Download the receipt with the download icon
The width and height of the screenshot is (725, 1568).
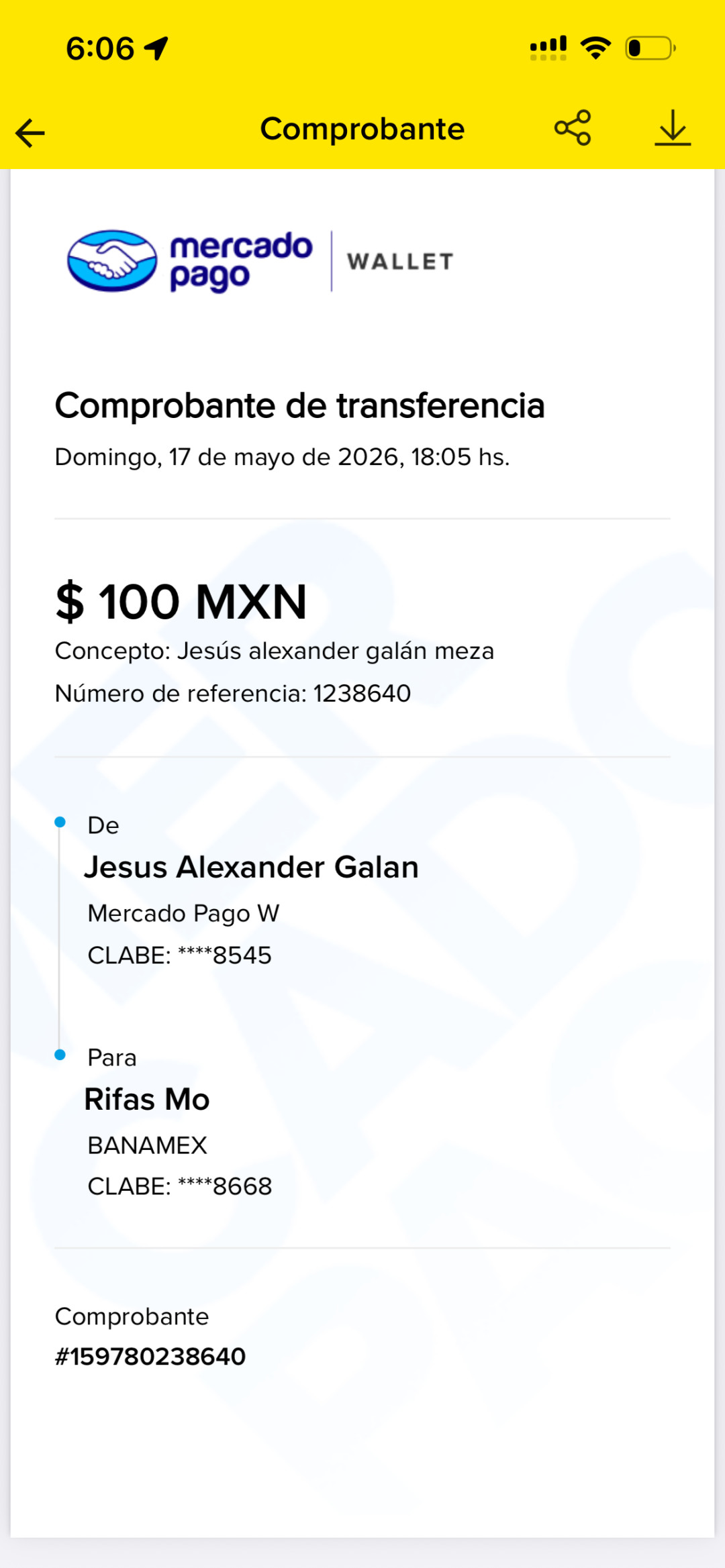tap(673, 127)
